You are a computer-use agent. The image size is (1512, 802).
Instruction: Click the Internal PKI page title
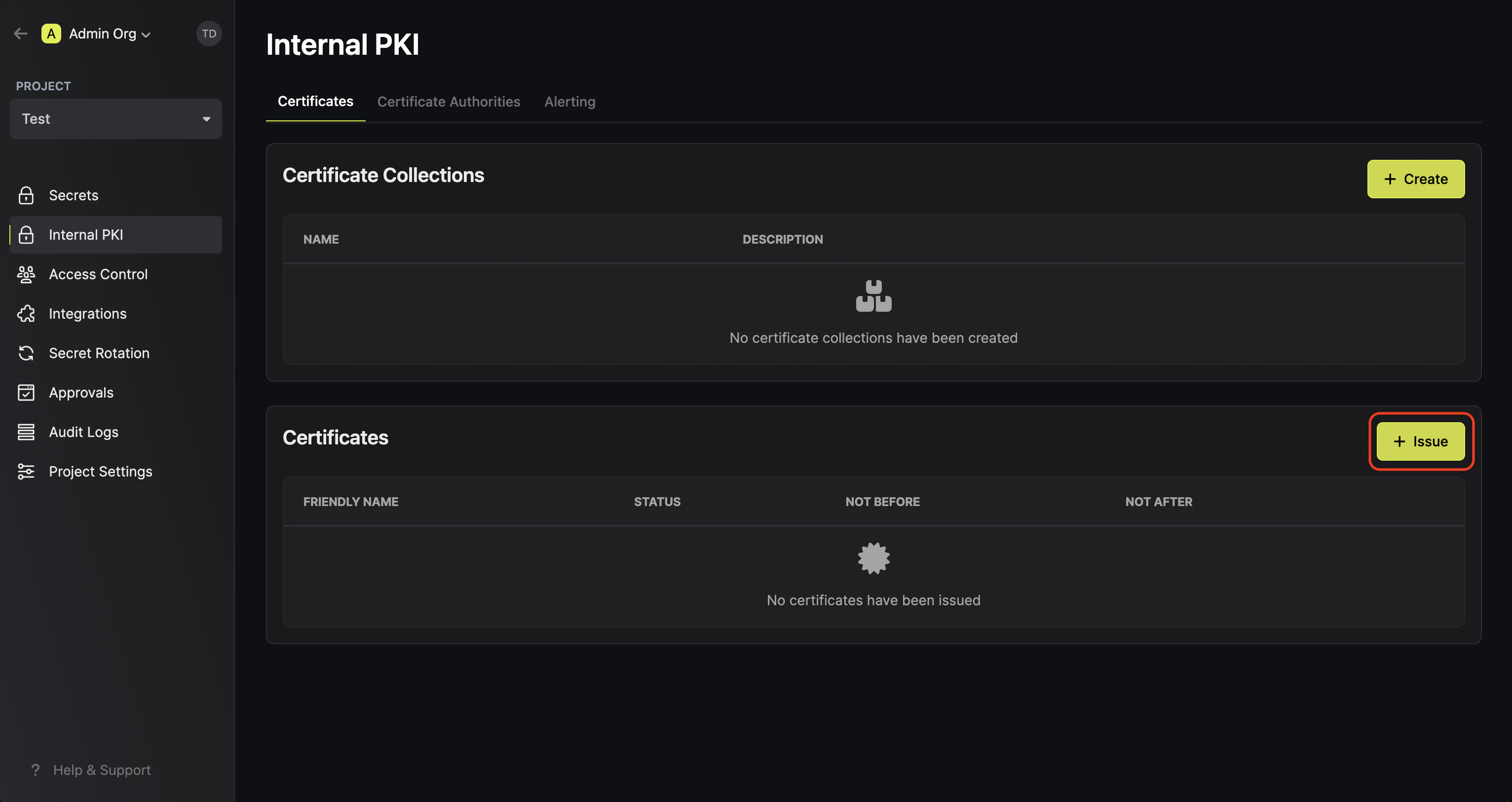(x=342, y=44)
